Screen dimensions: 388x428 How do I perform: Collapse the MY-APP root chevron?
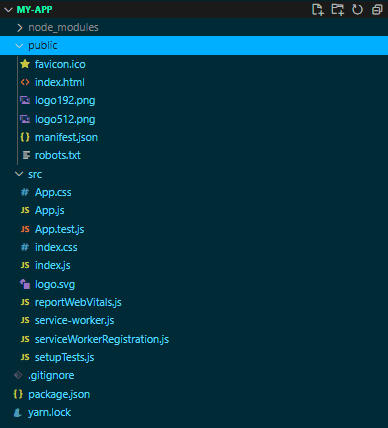coord(8,10)
